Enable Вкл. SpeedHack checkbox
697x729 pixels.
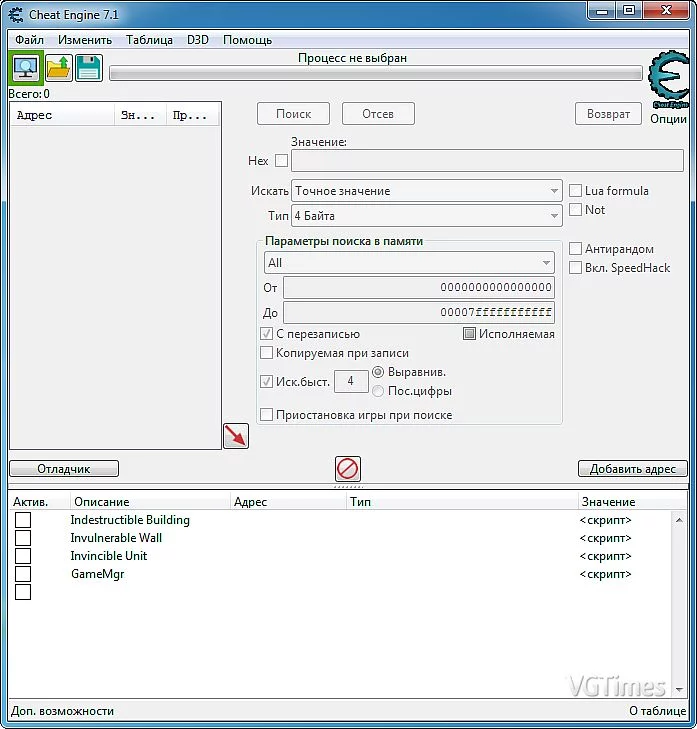pyautogui.click(x=576, y=268)
